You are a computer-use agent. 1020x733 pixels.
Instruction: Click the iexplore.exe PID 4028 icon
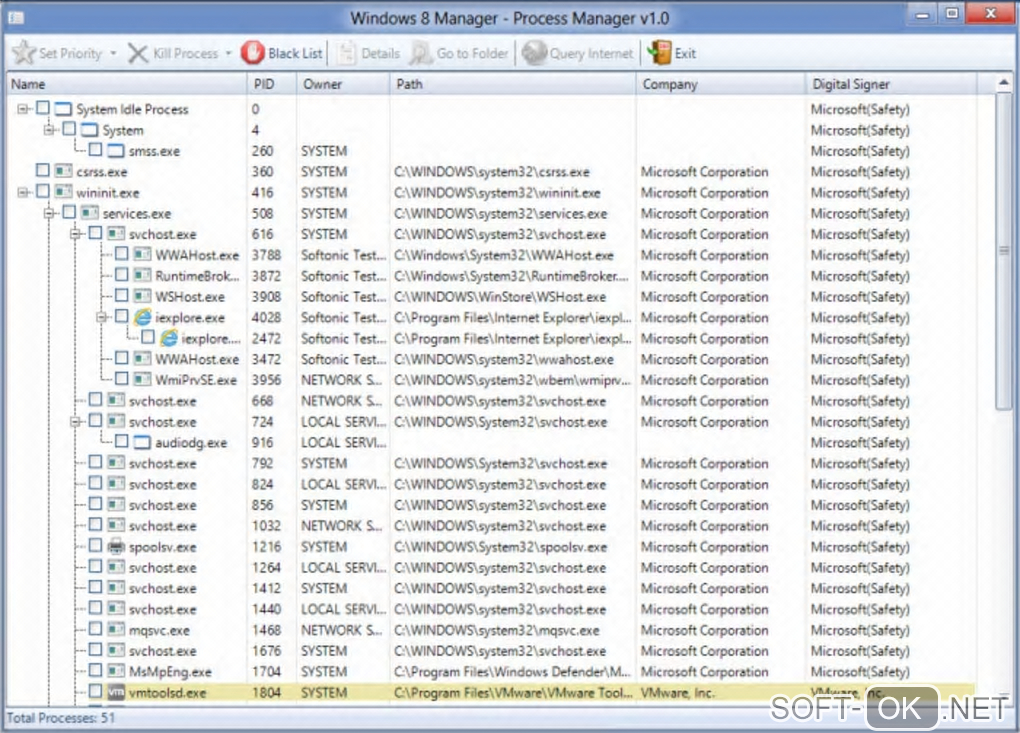tap(142, 317)
